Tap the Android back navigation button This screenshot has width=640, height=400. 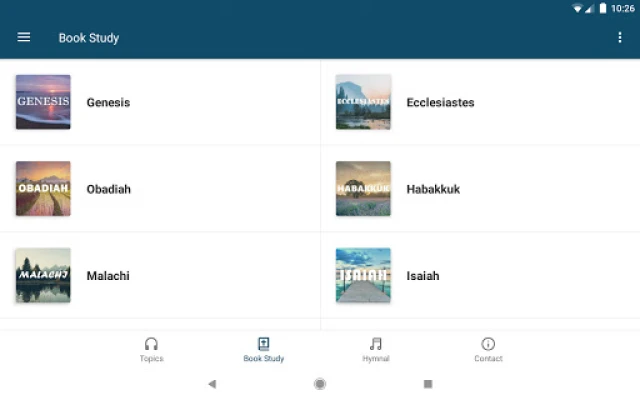pos(212,384)
